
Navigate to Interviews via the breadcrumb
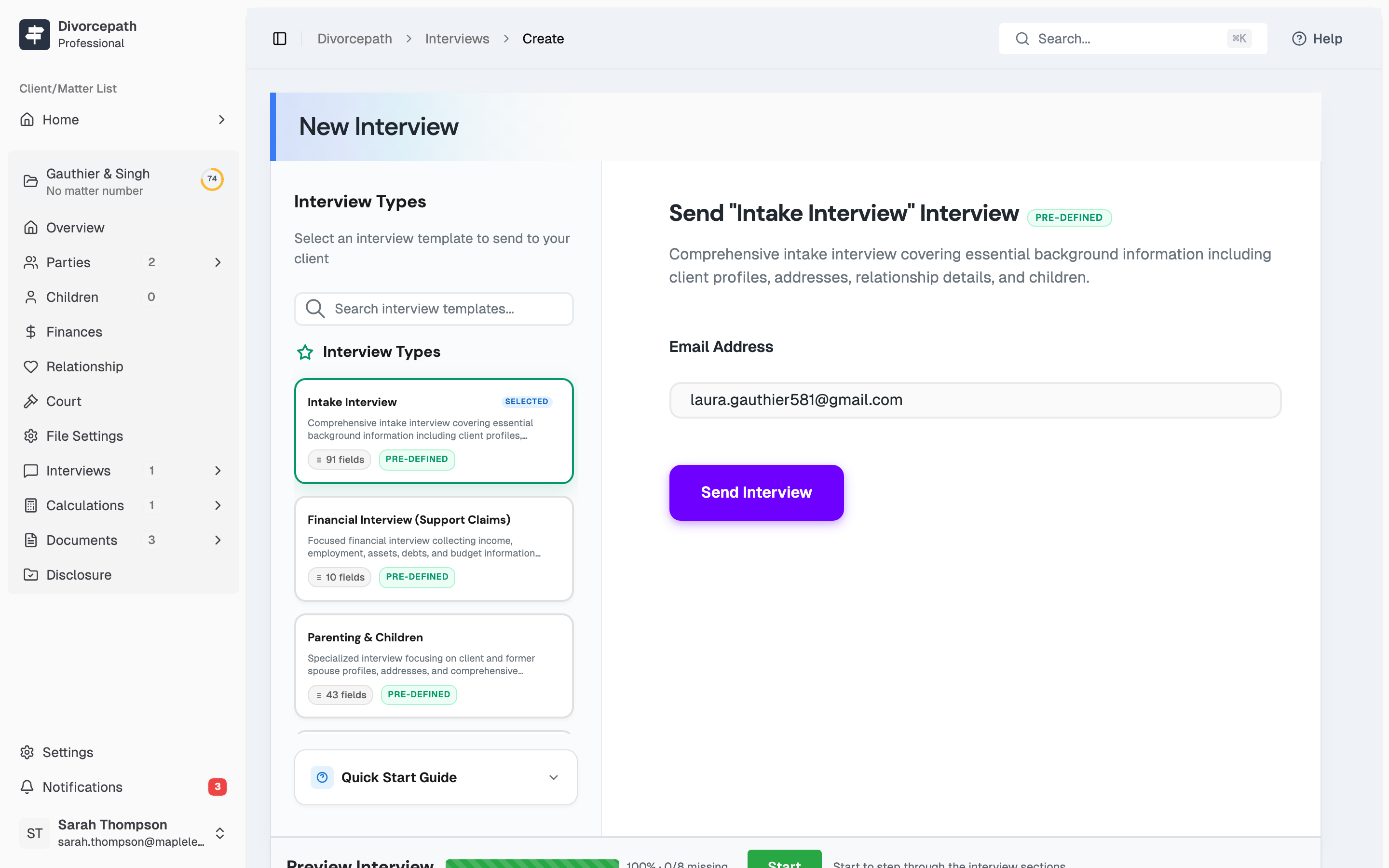(457, 38)
